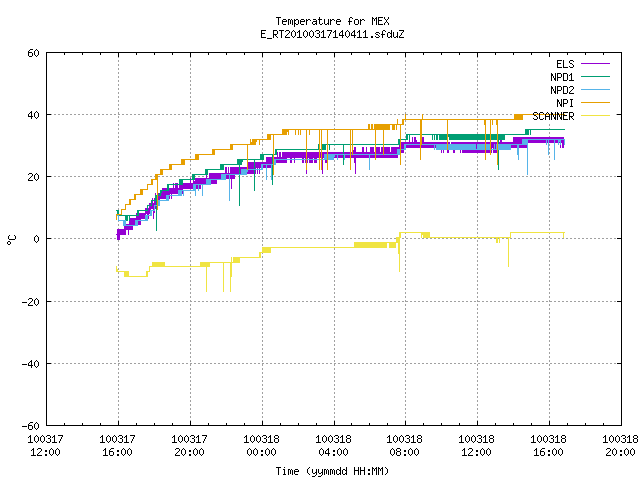Click the x-axis label 100318 12:00
The height and width of the screenshot is (480, 640).
click(476, 446)
